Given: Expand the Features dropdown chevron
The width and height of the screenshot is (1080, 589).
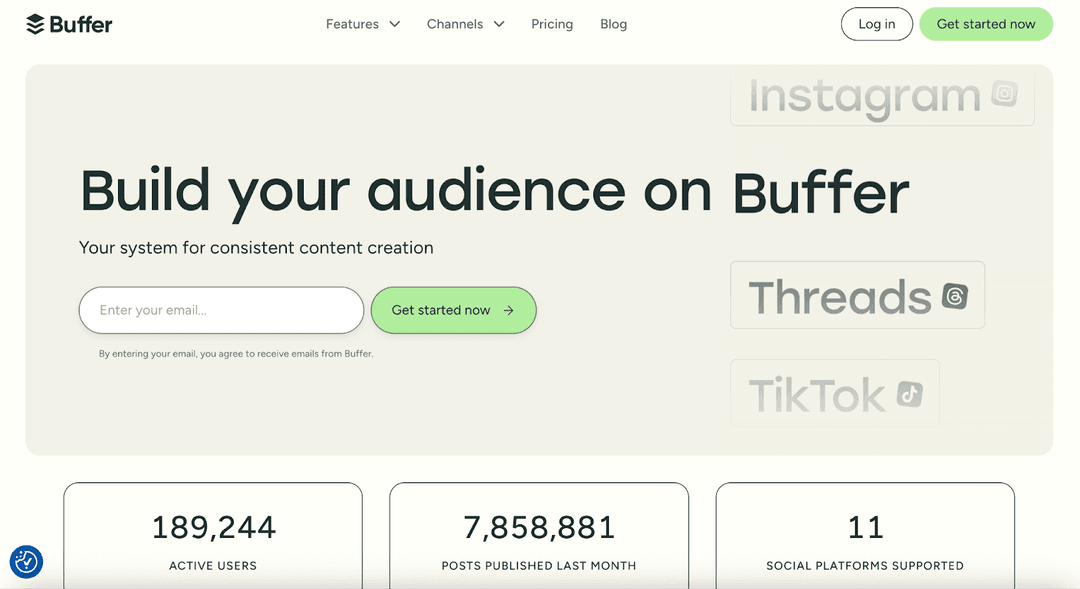Looking at the screenshot, I should pyautogui.click(x=395, y=24).
